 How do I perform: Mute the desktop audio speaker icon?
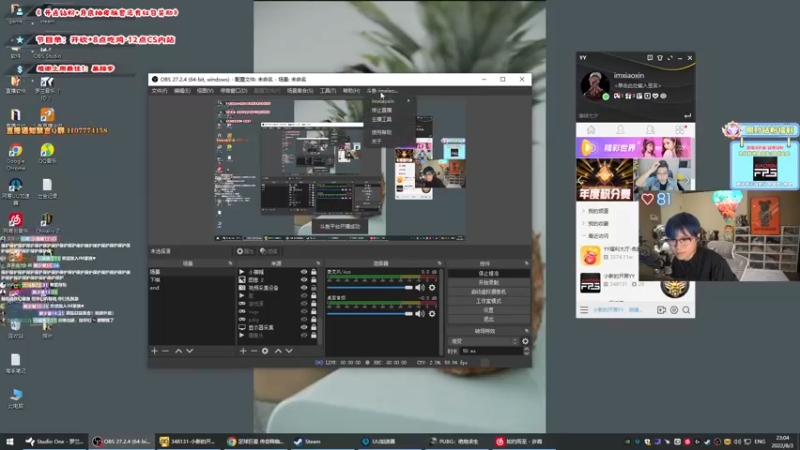[420, 314]
